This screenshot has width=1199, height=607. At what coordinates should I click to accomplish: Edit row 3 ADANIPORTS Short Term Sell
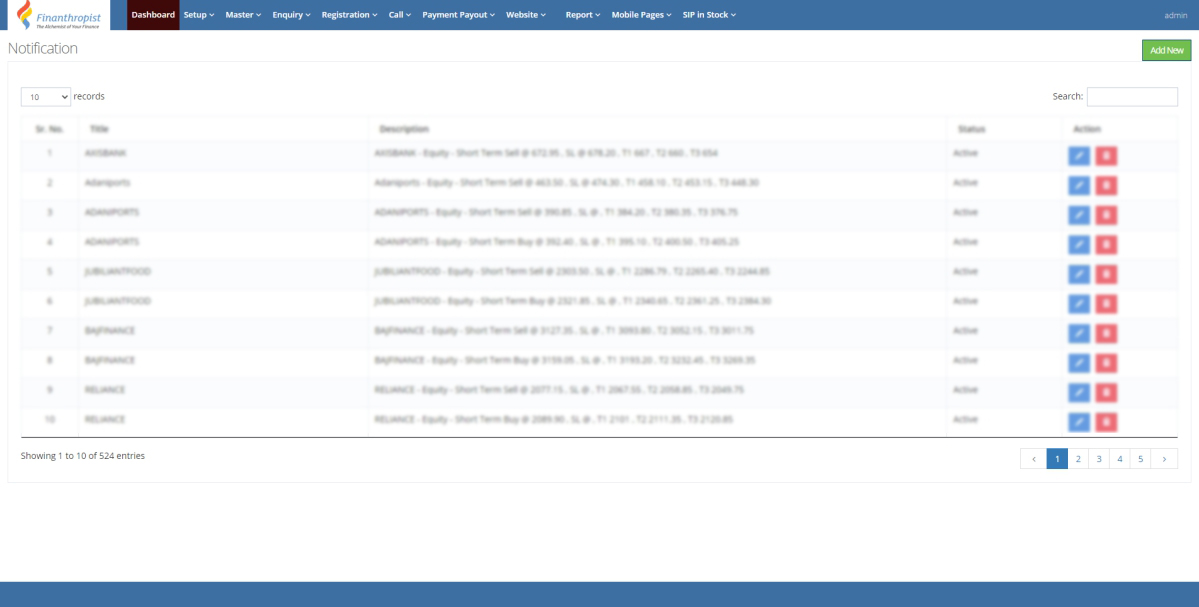1079,215
